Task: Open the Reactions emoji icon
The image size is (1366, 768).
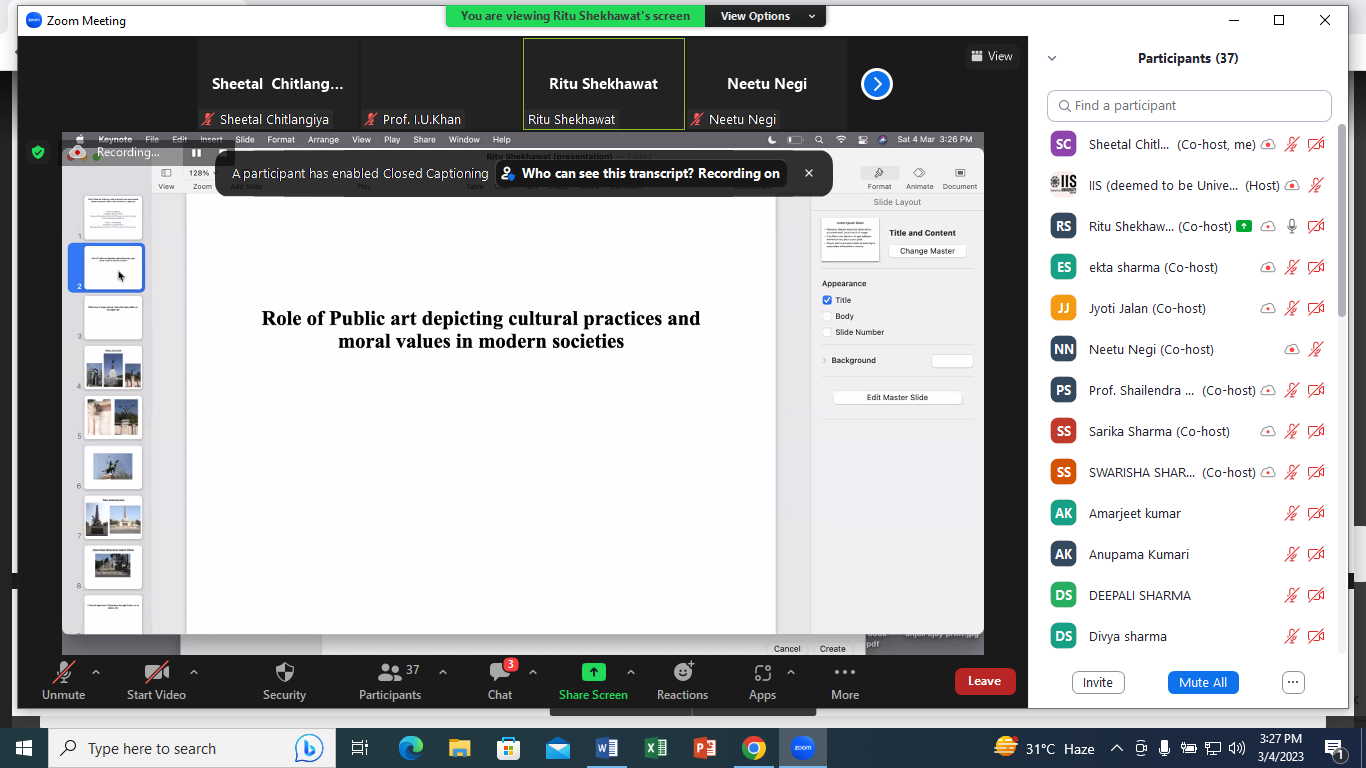Action: (x=682, y=672)
